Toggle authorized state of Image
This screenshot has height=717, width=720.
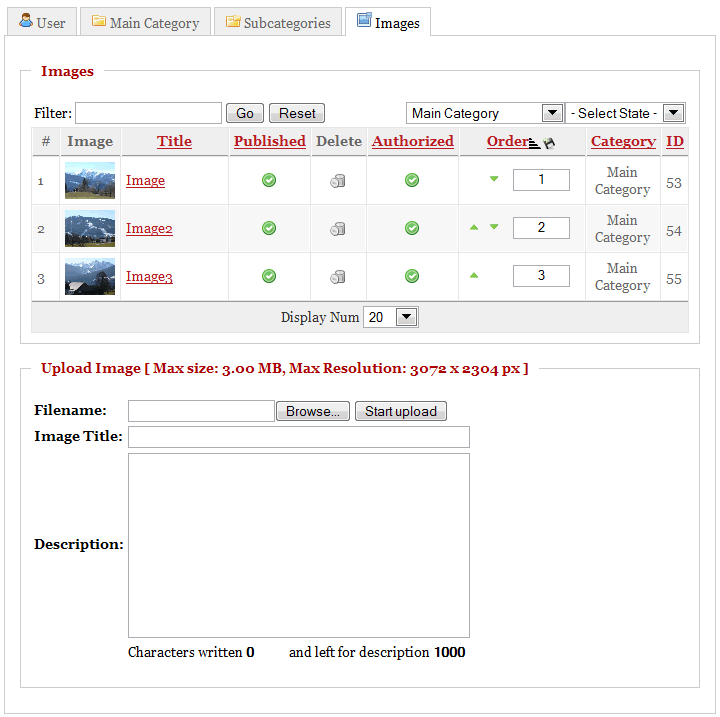coord(412,180)
